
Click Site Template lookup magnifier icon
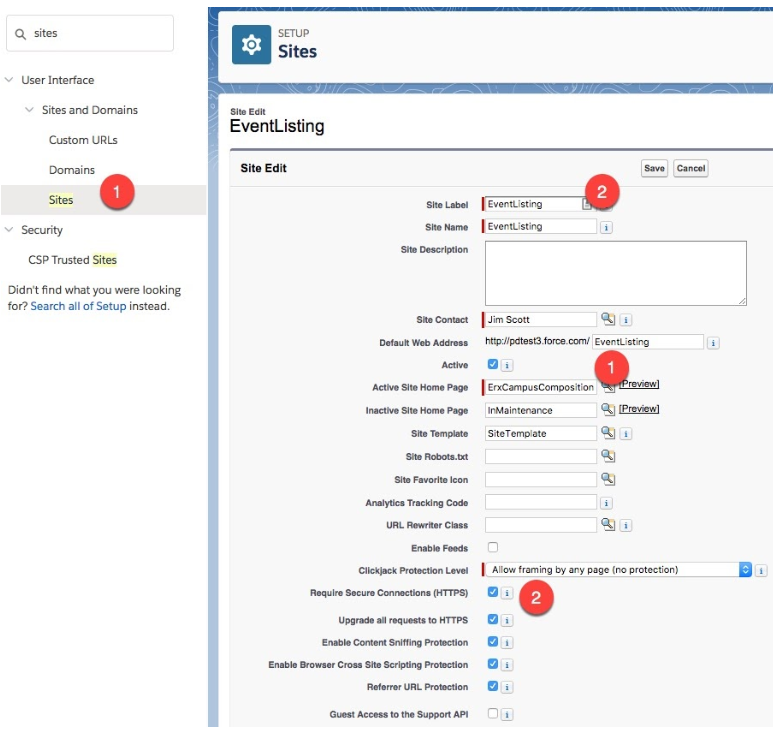[x=607, y=433]
